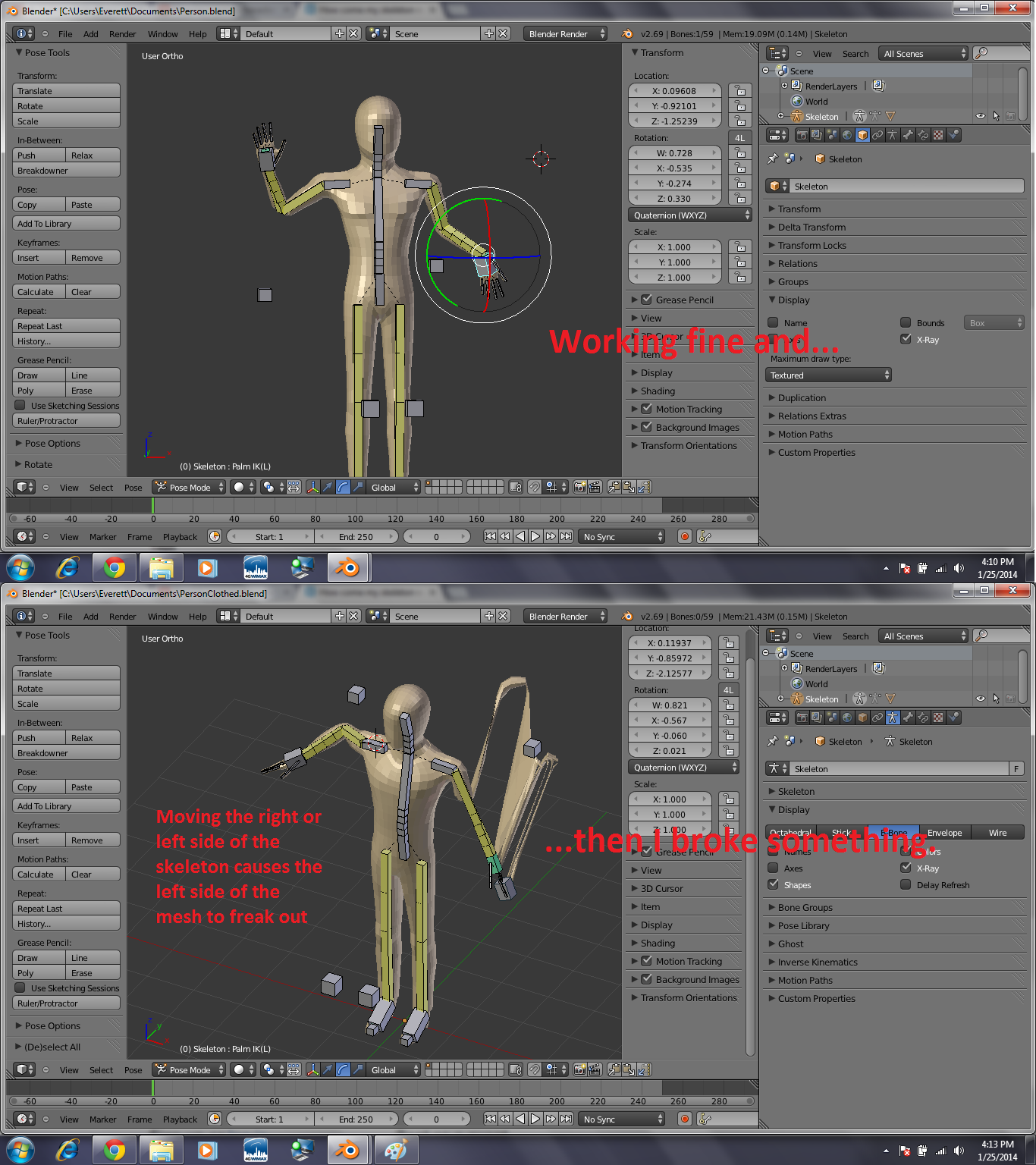
Task: Open Chrome from the upper Windows taskbar
Action: pos(115,567)
